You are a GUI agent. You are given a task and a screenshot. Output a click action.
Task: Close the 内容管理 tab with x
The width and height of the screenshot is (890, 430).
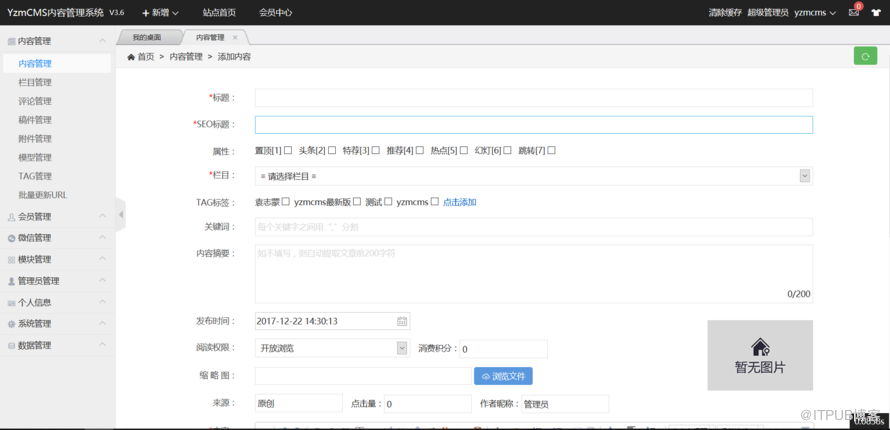tap(235, 37)
